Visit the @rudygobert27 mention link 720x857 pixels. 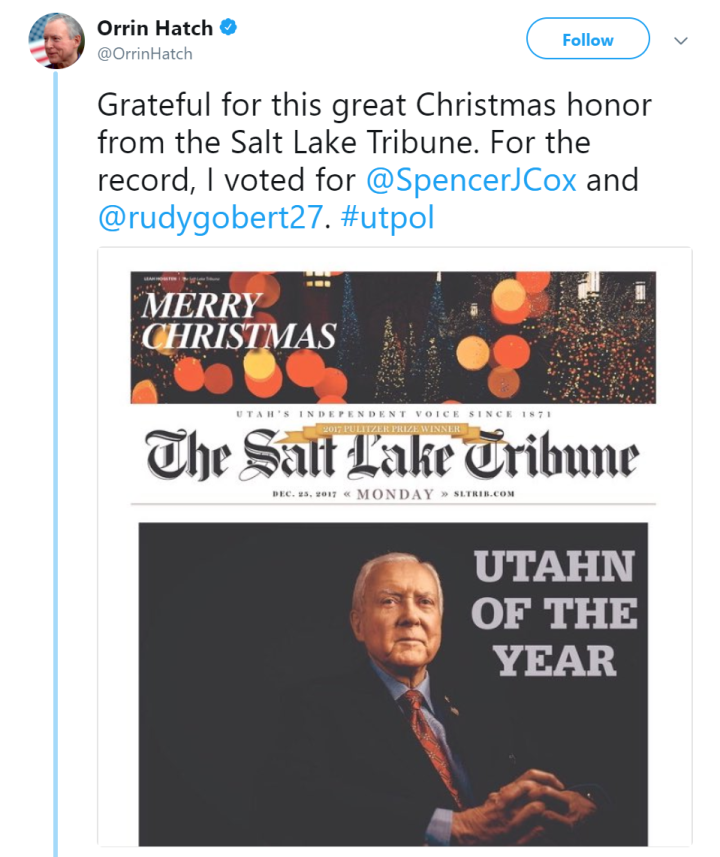pyautogui.click(x=212, y=218)
